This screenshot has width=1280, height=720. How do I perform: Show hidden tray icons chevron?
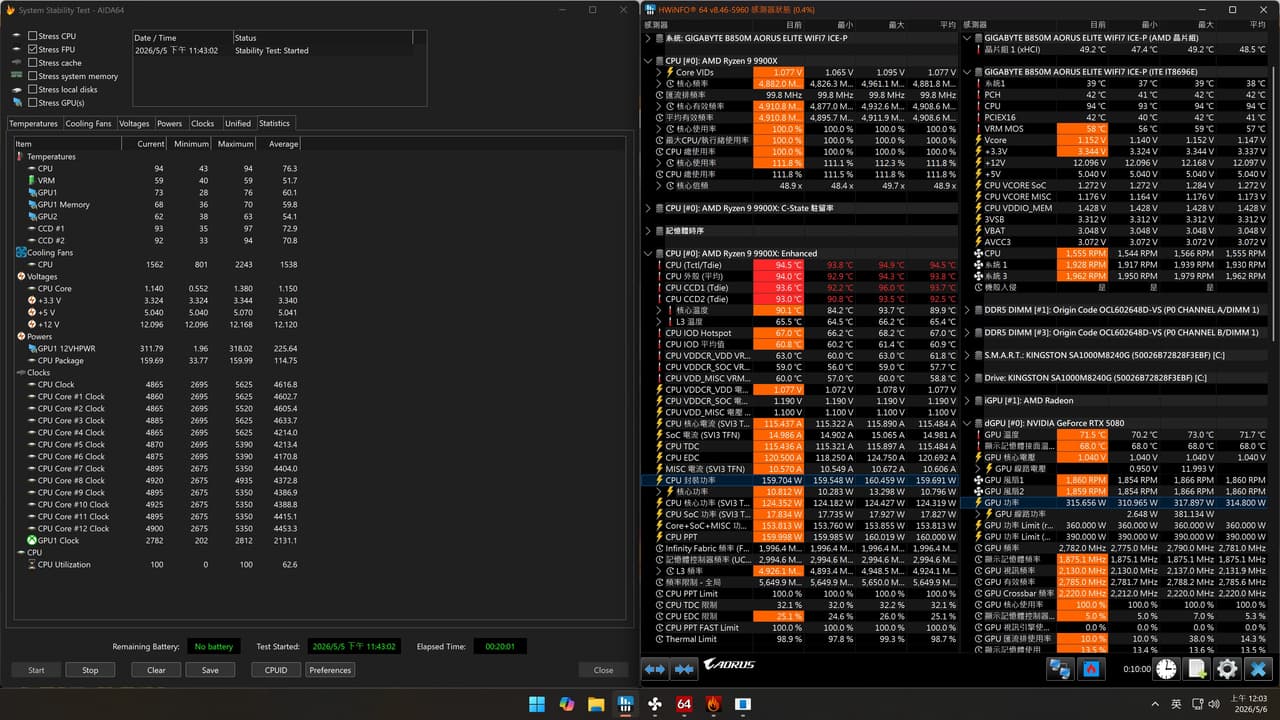[x=1156, y=703]
